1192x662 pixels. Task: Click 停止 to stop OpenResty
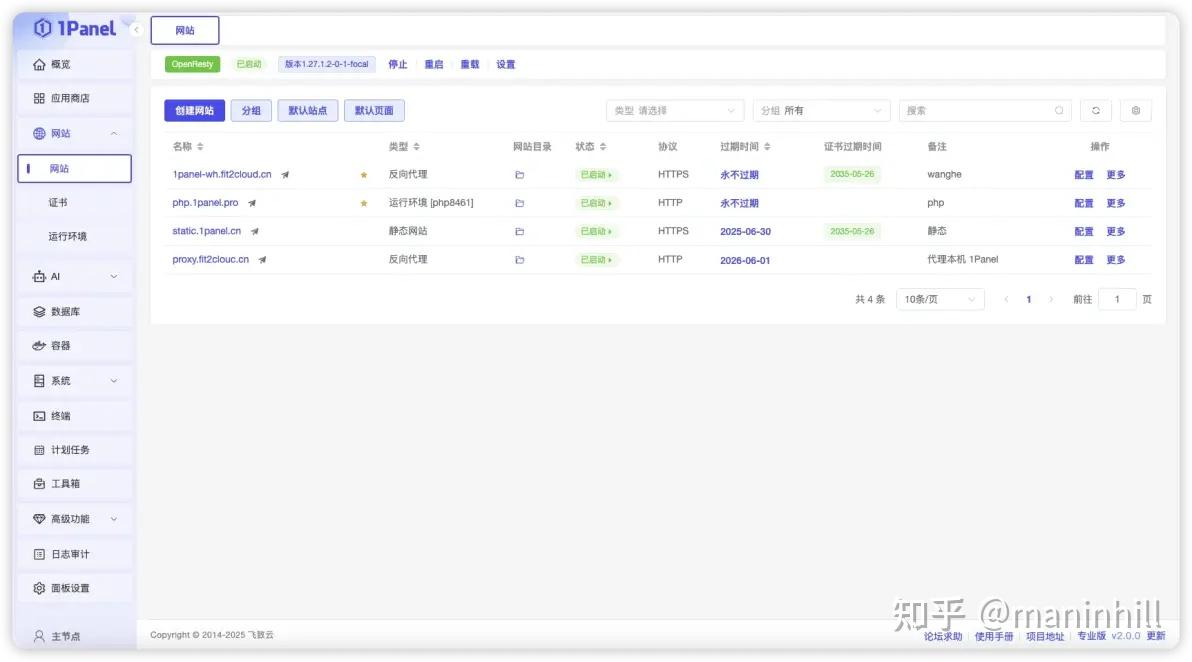[x=398, y=65]
